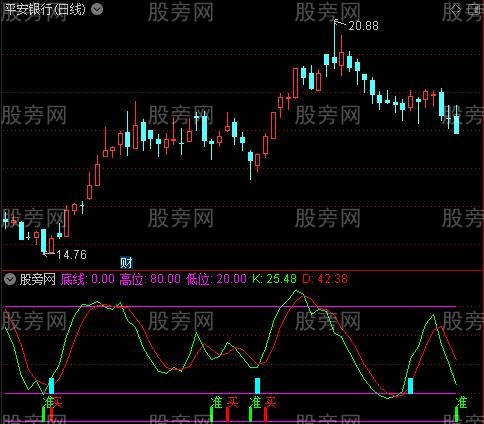Click the D: 42.38 value
The width and height of the screenshot is (484, 424).
325,279
